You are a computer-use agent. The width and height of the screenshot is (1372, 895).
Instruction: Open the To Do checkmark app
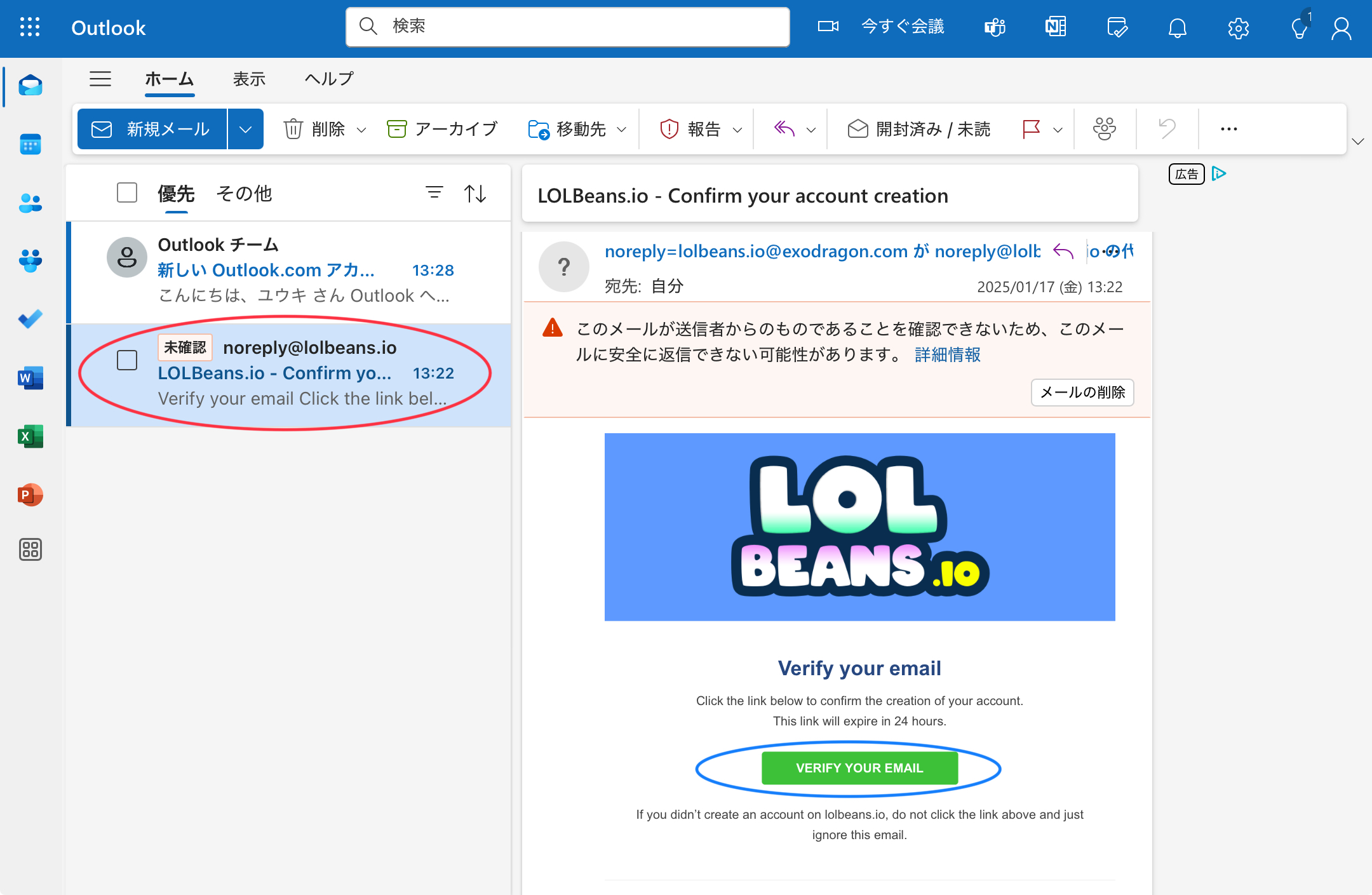30,319
